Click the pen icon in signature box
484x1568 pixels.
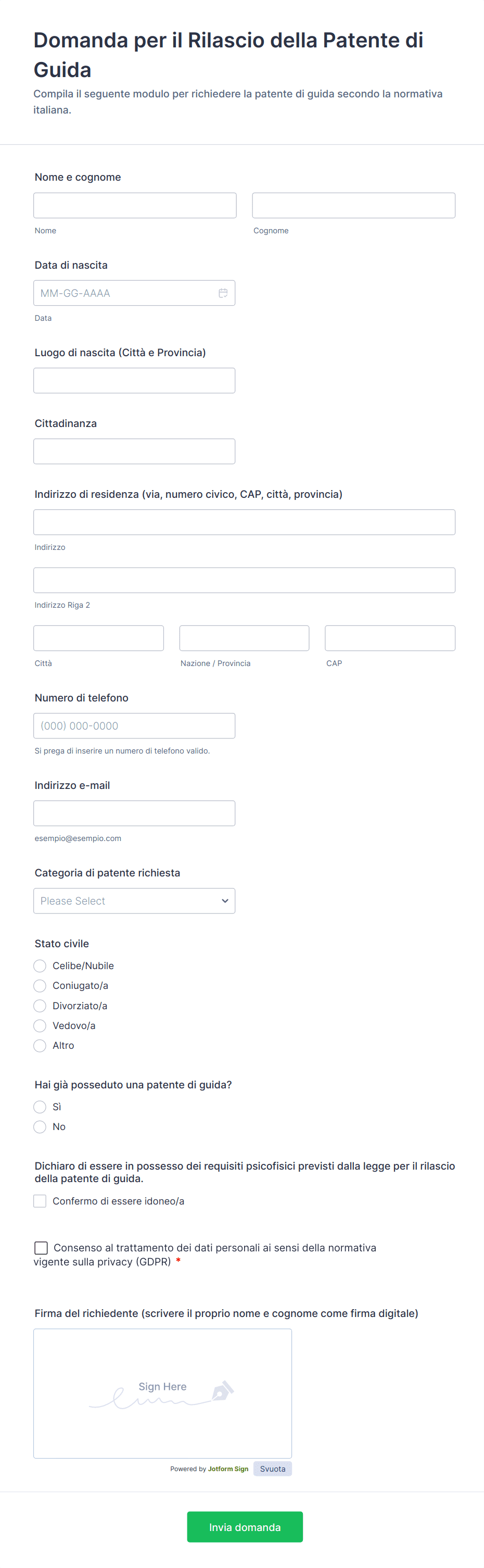(x=223, y=1391)
